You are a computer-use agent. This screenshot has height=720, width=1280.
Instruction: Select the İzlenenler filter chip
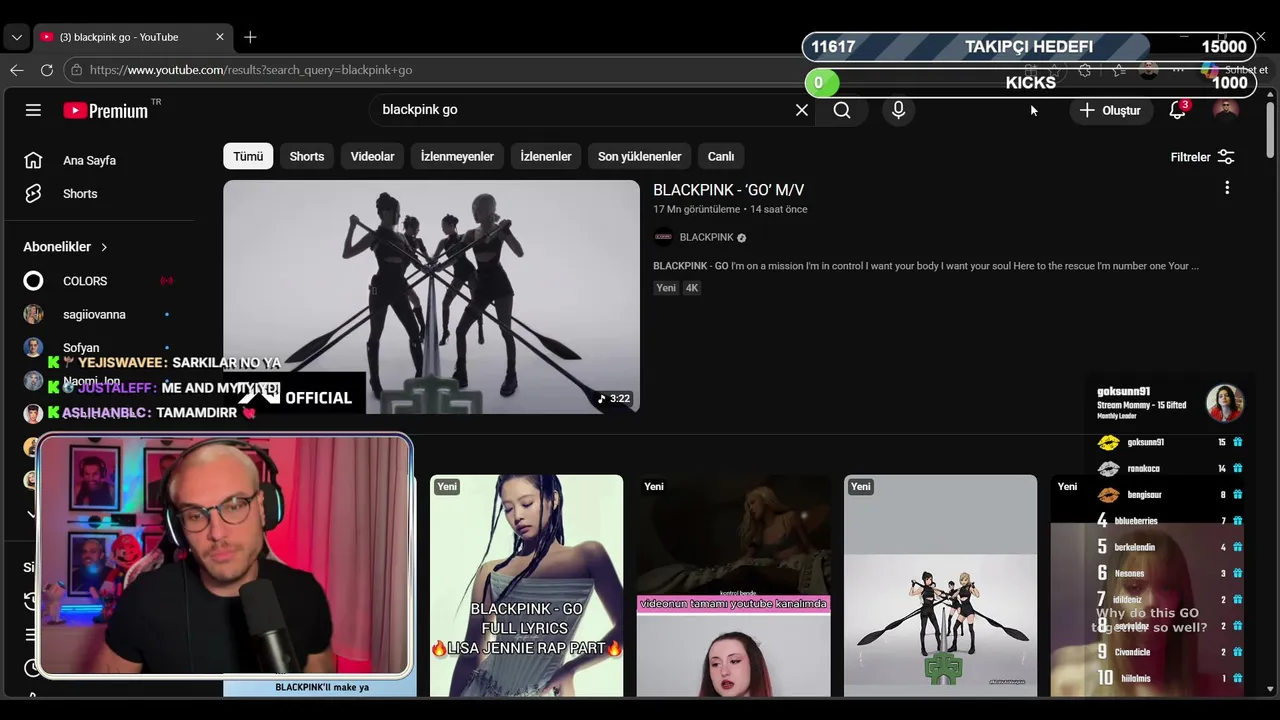pos(546,156)
